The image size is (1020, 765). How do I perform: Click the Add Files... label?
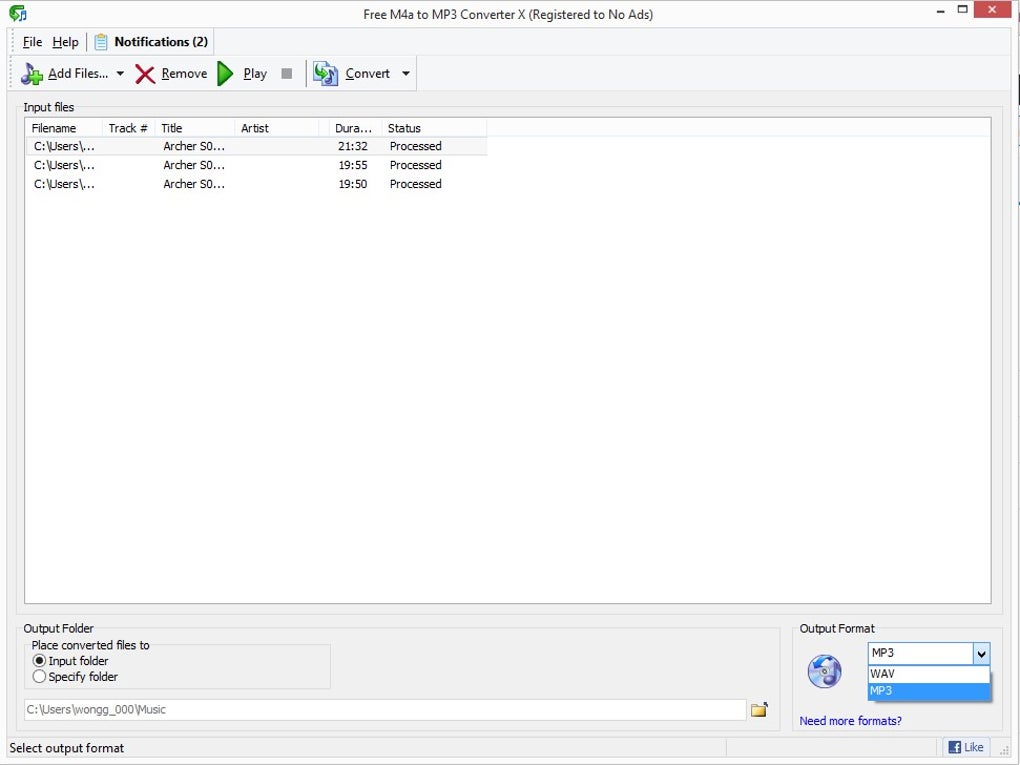[78, 74]
